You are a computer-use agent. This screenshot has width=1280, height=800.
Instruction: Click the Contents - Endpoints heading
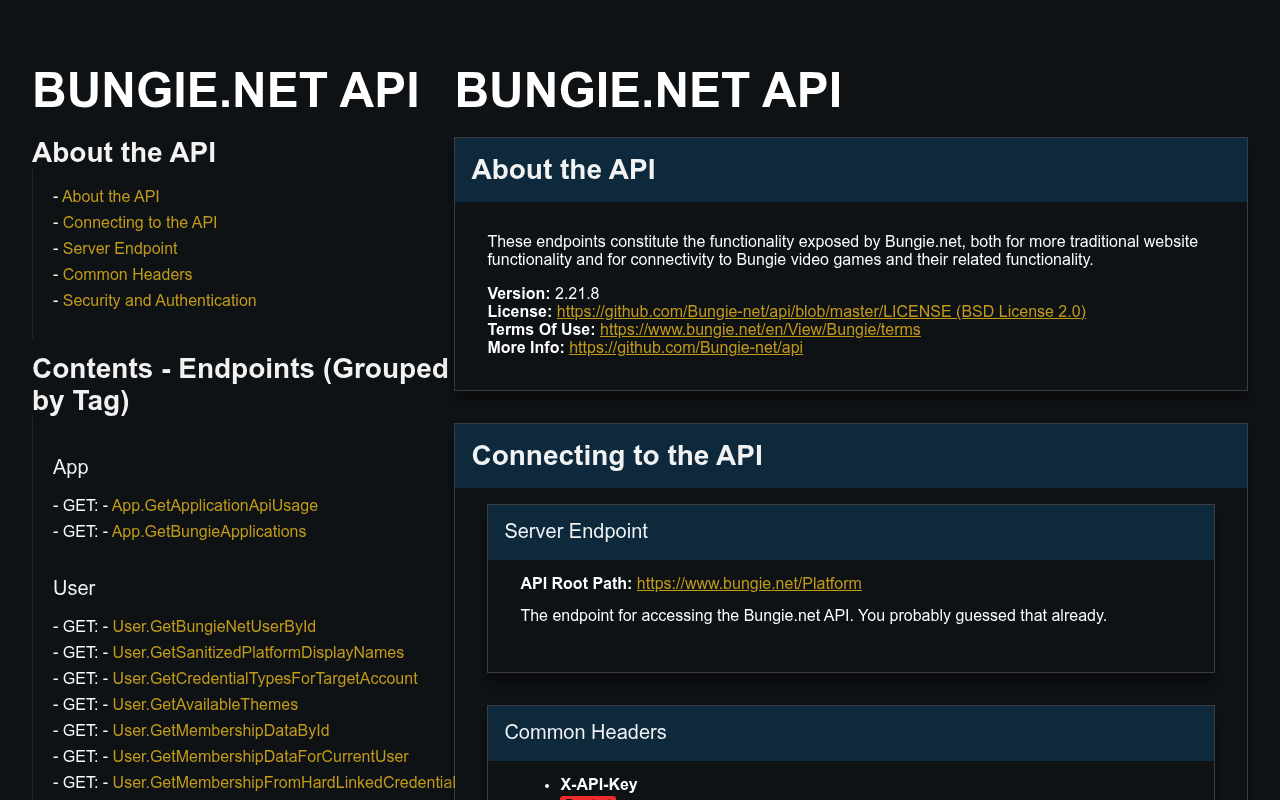pyautogui.click(x=240, y=384)
